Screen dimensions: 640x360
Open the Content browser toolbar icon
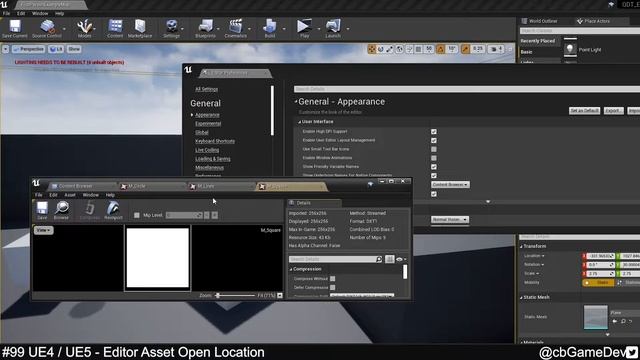[x=115, y=29]
